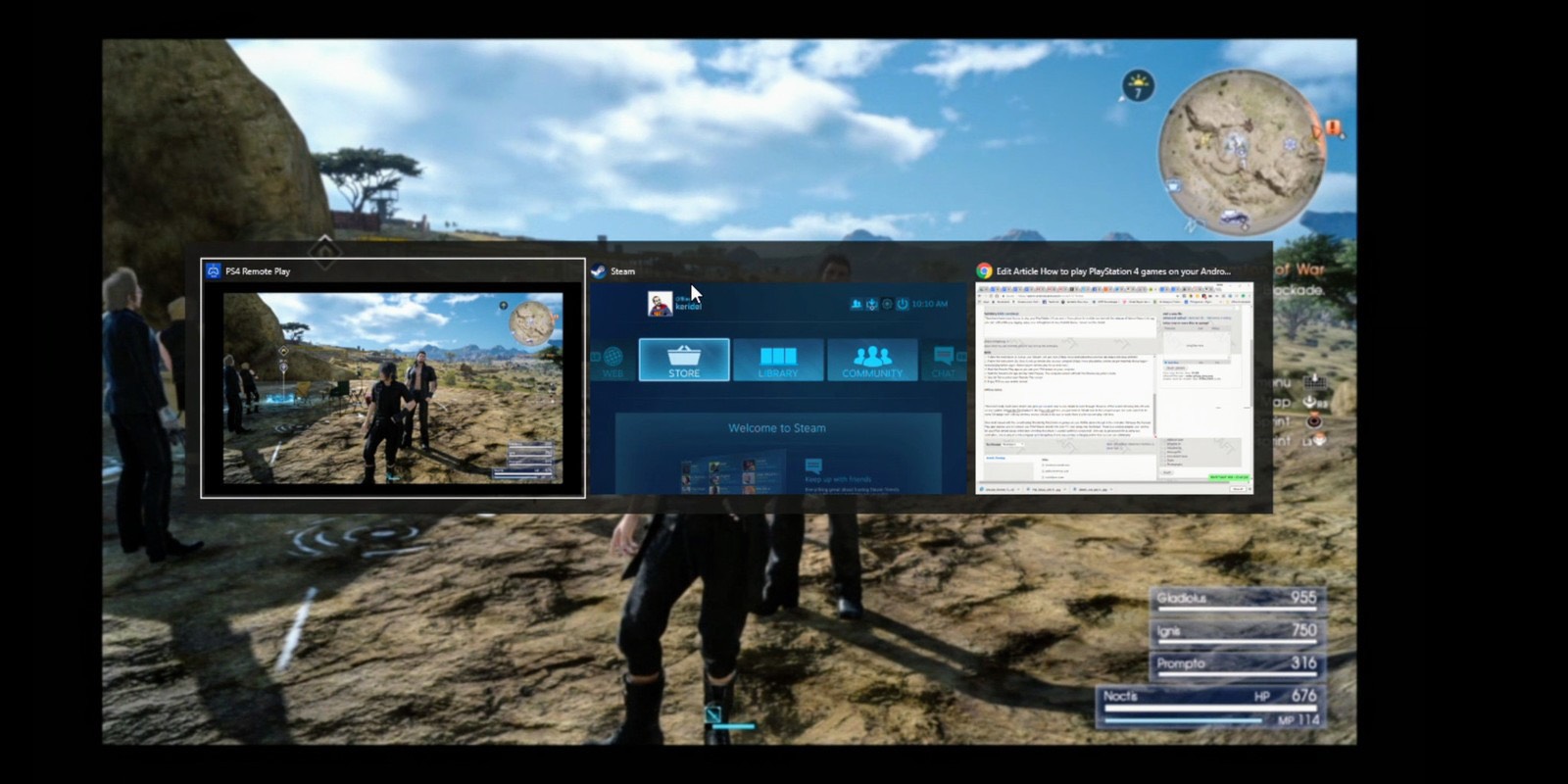Open the Steam STORE basket tile
The height and width of the screenshot is (784, 1568).
pyautogui.click(x=684, y=360)
